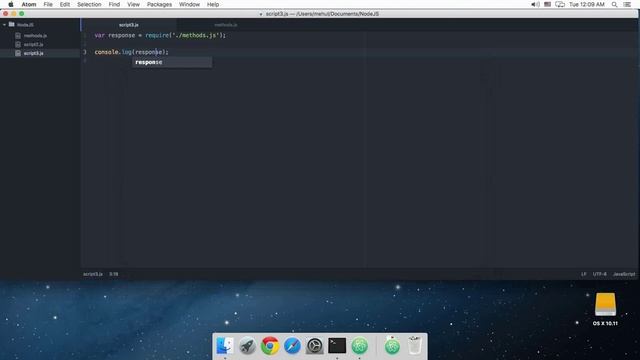Click the JavaScript grammar selector

coord(624,274)
